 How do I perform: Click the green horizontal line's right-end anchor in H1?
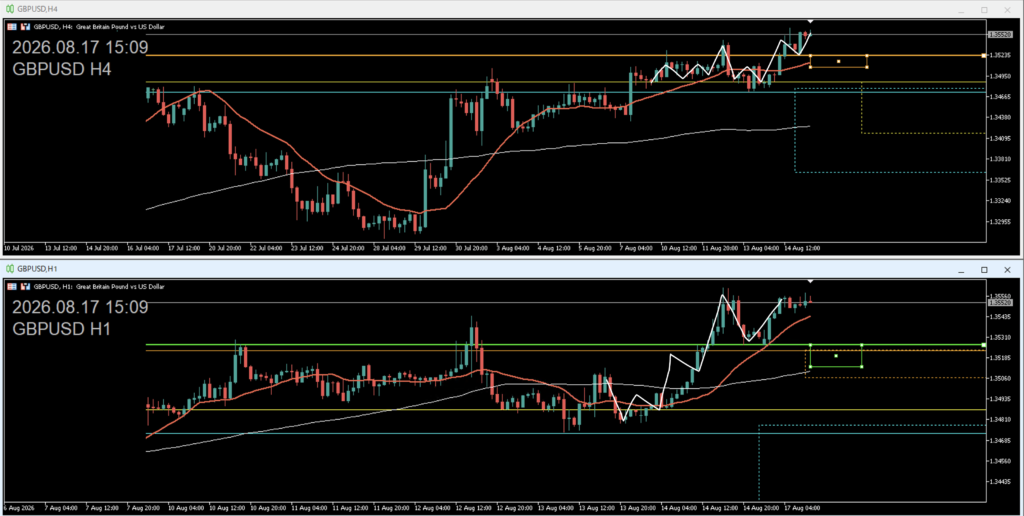[984, 344]
